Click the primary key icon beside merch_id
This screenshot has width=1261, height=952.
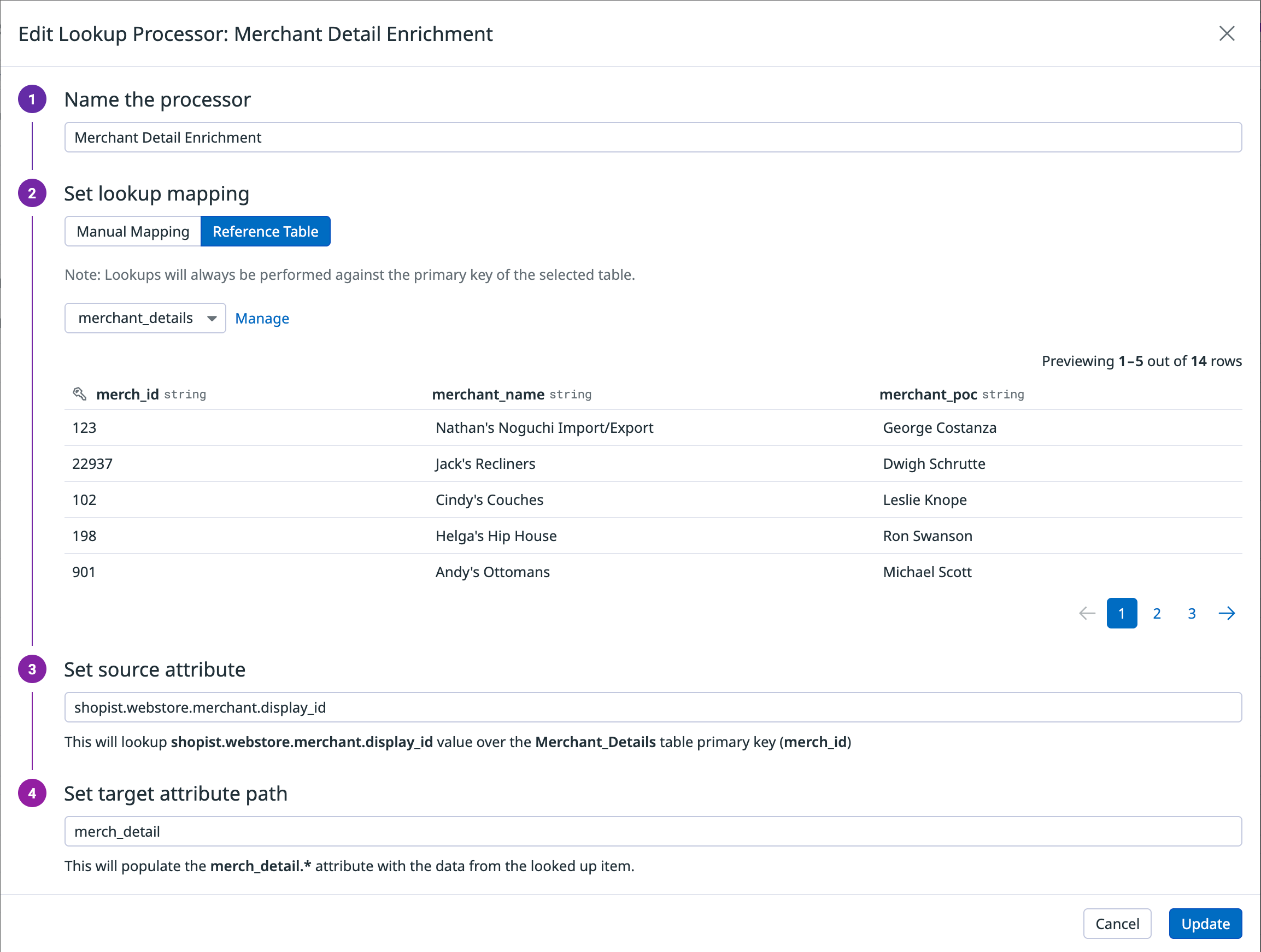click(x=79, y=393)
